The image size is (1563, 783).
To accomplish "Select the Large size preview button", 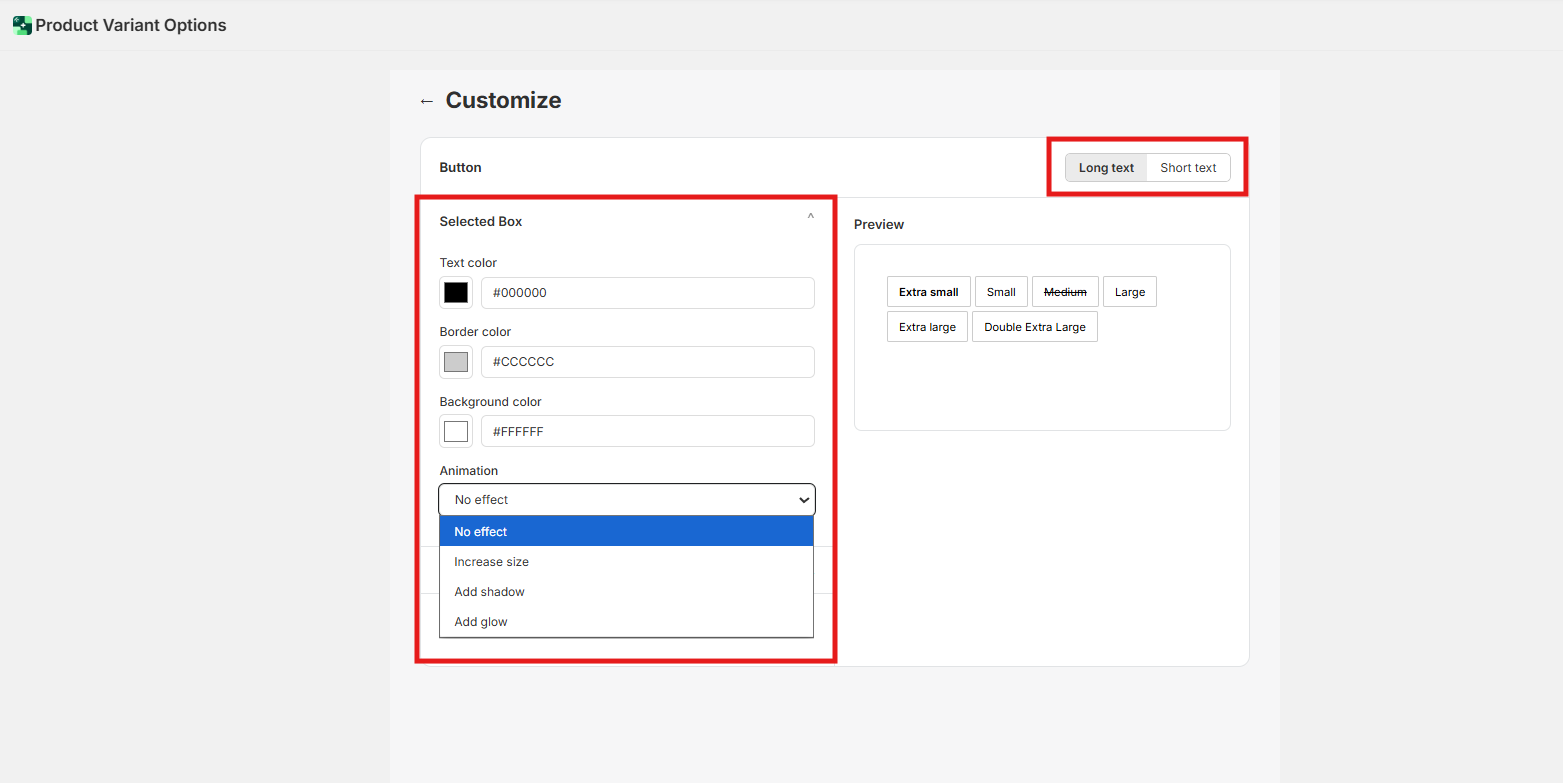I will pyautogui.click(x=1129, y=292).
